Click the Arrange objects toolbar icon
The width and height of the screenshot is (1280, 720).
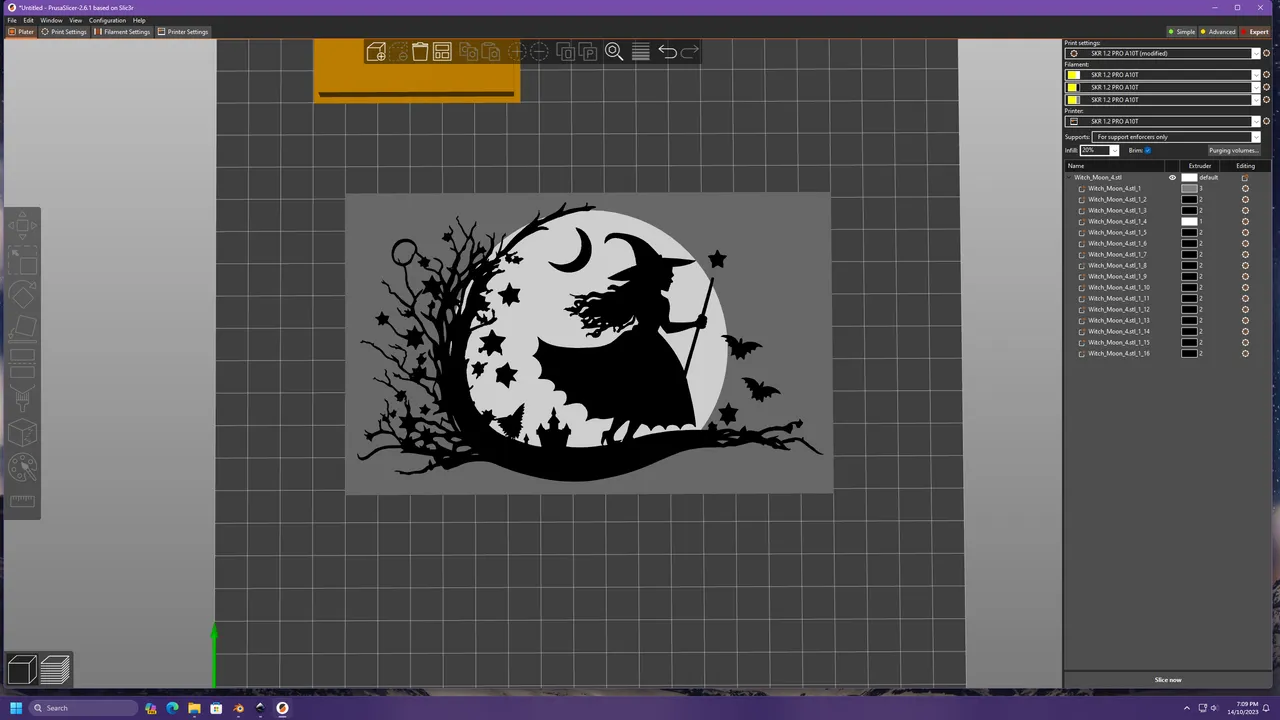pyautogui.click(x=442, y=52)
